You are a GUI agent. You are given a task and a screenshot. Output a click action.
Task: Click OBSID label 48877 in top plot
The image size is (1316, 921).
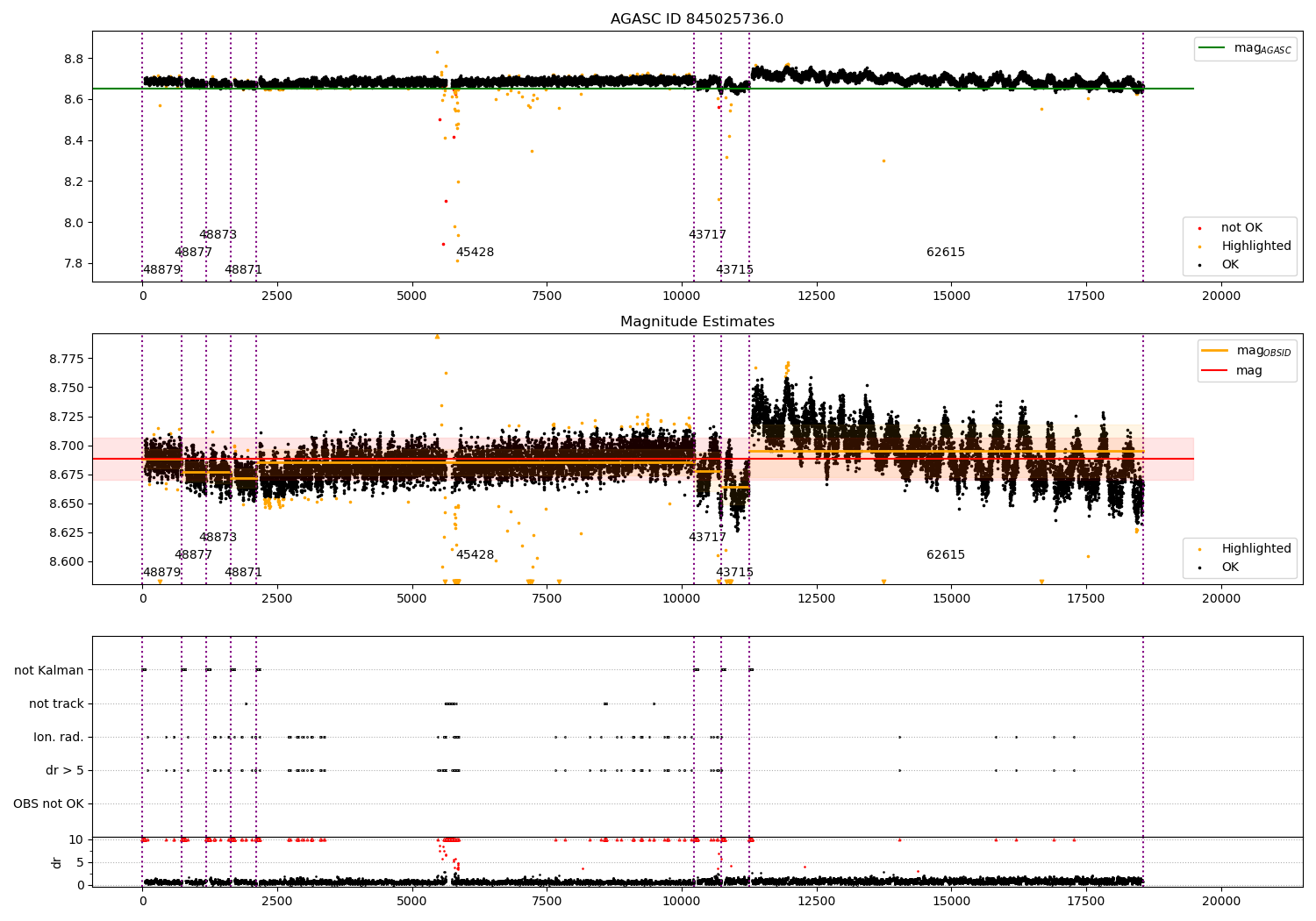tap(194, 253)
